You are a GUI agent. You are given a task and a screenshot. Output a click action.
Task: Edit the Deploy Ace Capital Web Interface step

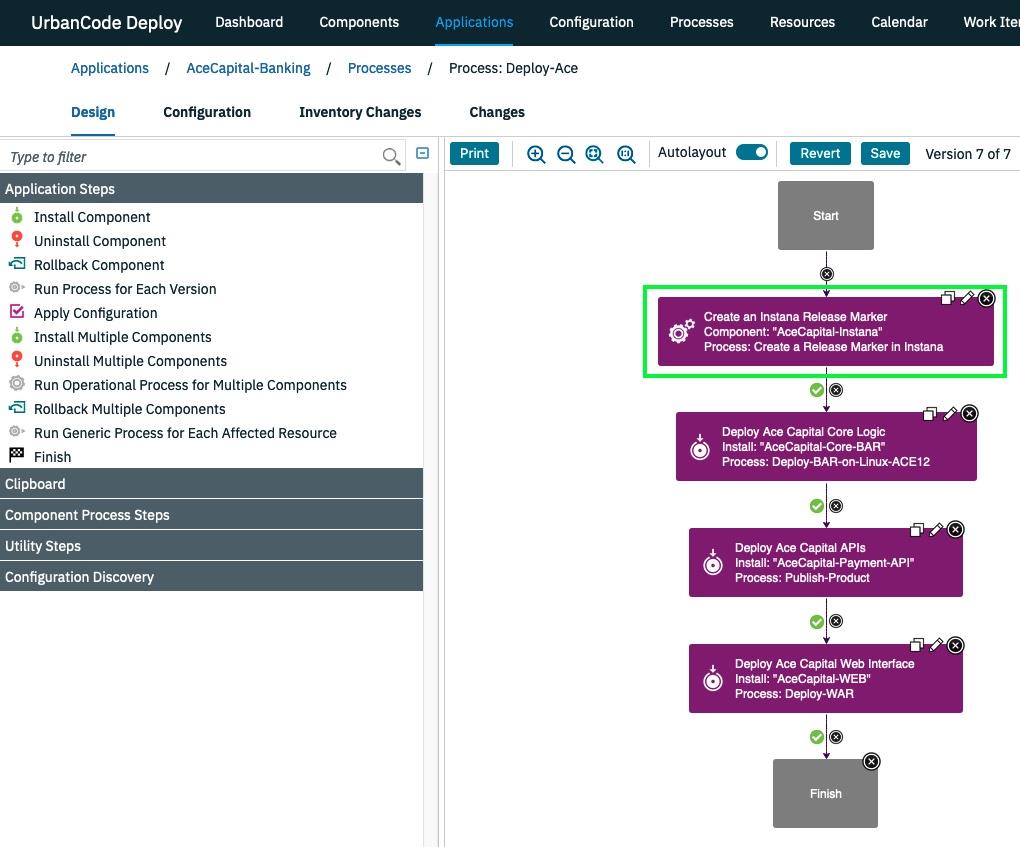tap(936, 645)
